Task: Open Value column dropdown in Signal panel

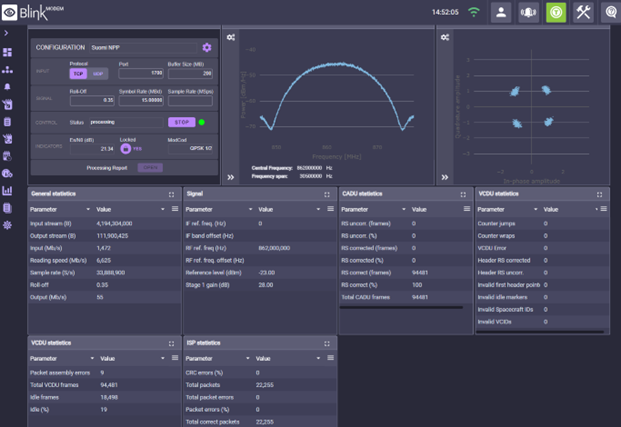Action: point(318,209)
